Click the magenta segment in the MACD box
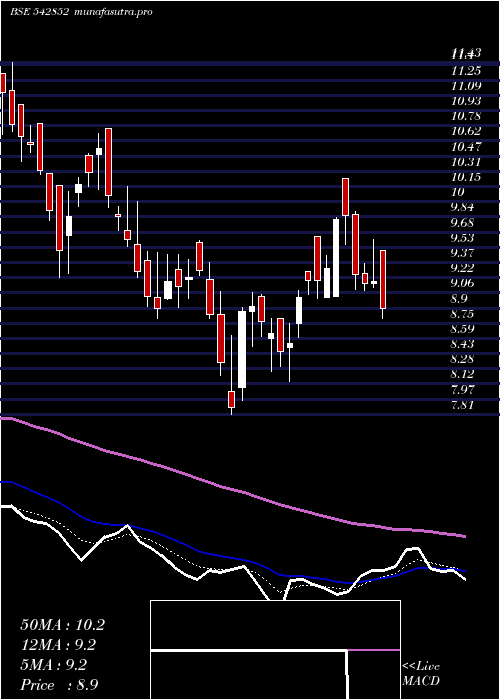The image size is (500, 700). pyautogui.click(x=374, y=650)
